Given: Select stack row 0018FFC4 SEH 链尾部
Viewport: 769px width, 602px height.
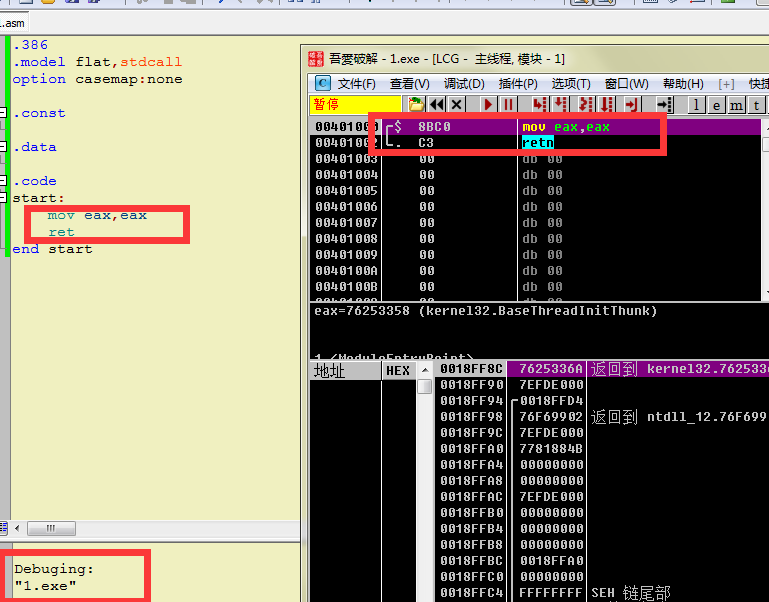Looking at the screenshot, I should coord(602,593).
